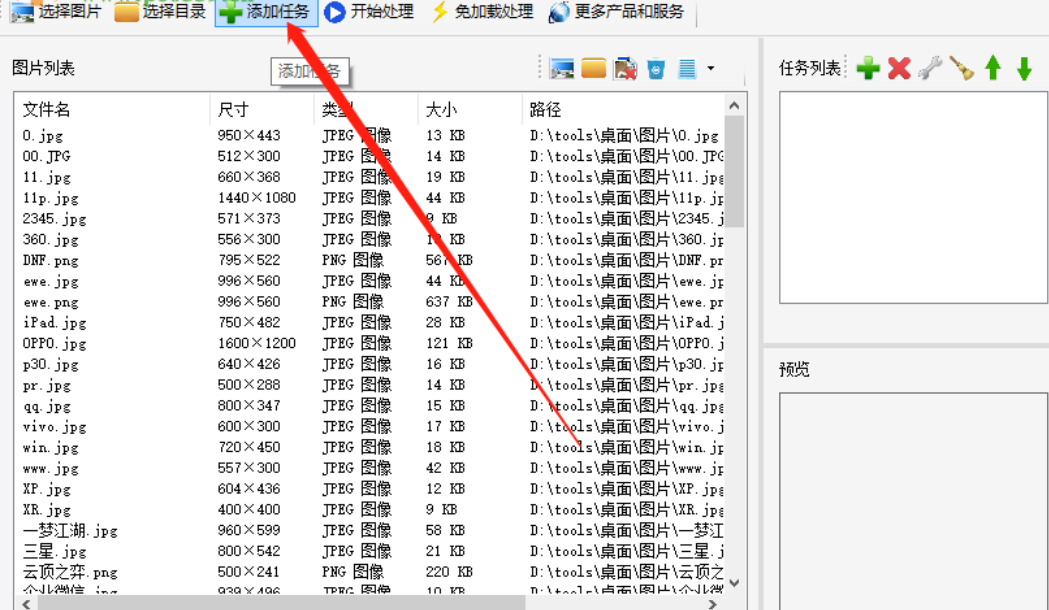The height and width of the screenshot is (610, 1049).
Task: Select the file 三星.jpg
Action: [54, 551]
